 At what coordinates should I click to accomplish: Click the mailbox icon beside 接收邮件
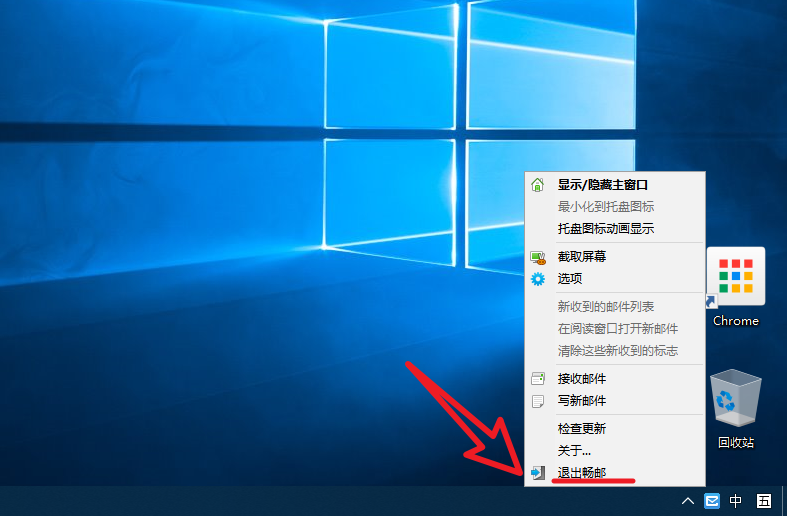coord(538,378)
